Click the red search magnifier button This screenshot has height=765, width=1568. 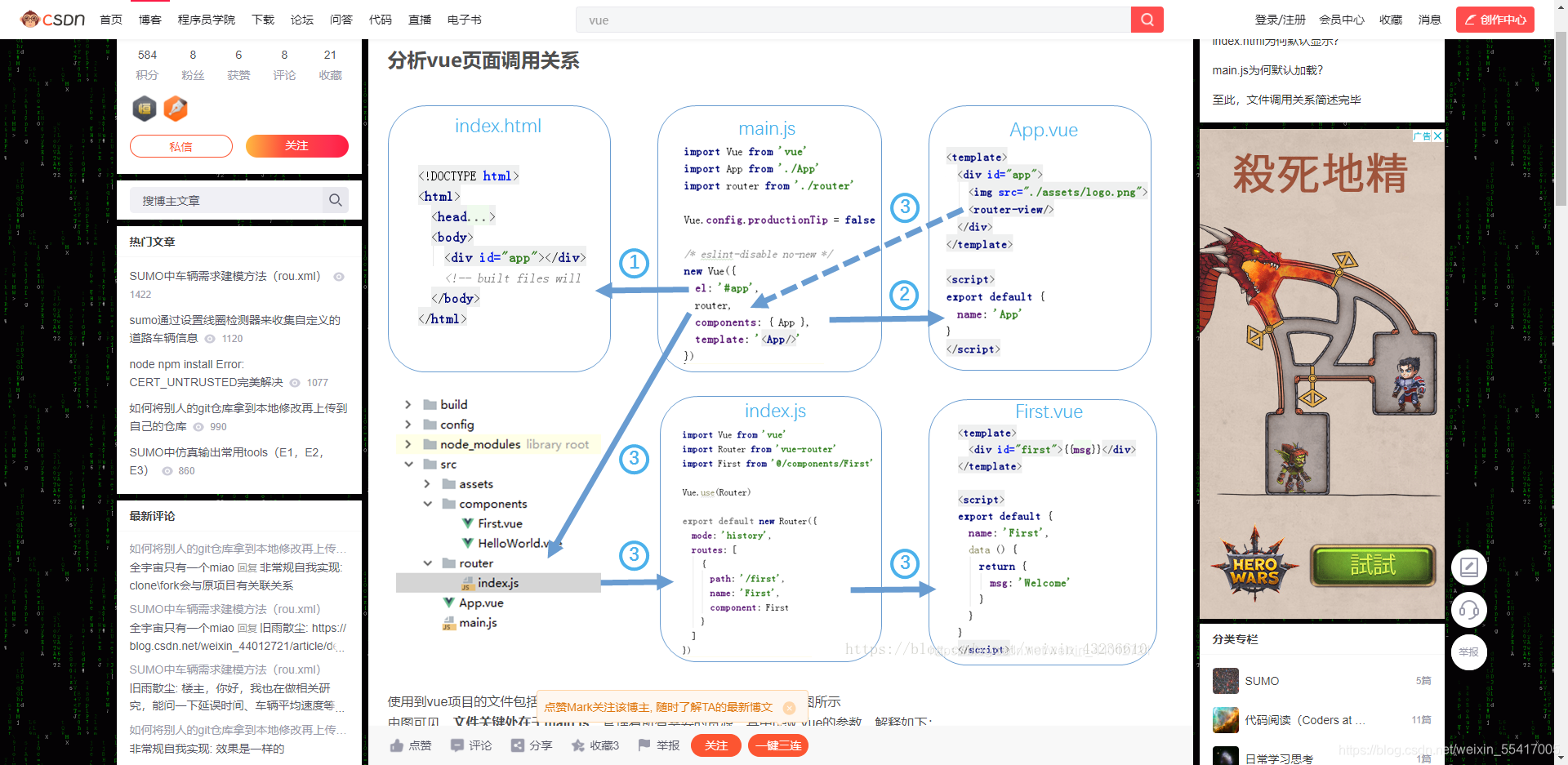point(1147,20)
